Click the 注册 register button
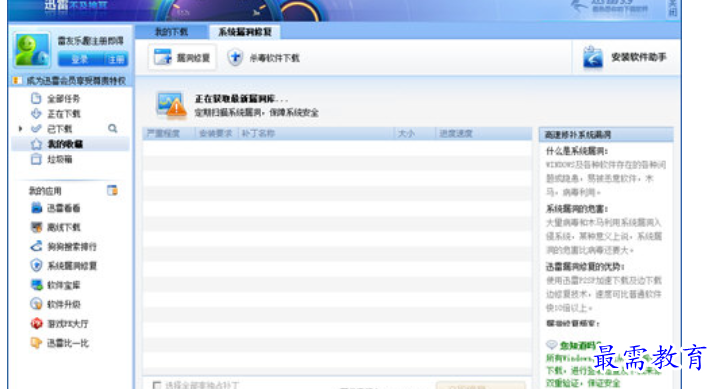The image size is (715, 389). click(116, 59)
